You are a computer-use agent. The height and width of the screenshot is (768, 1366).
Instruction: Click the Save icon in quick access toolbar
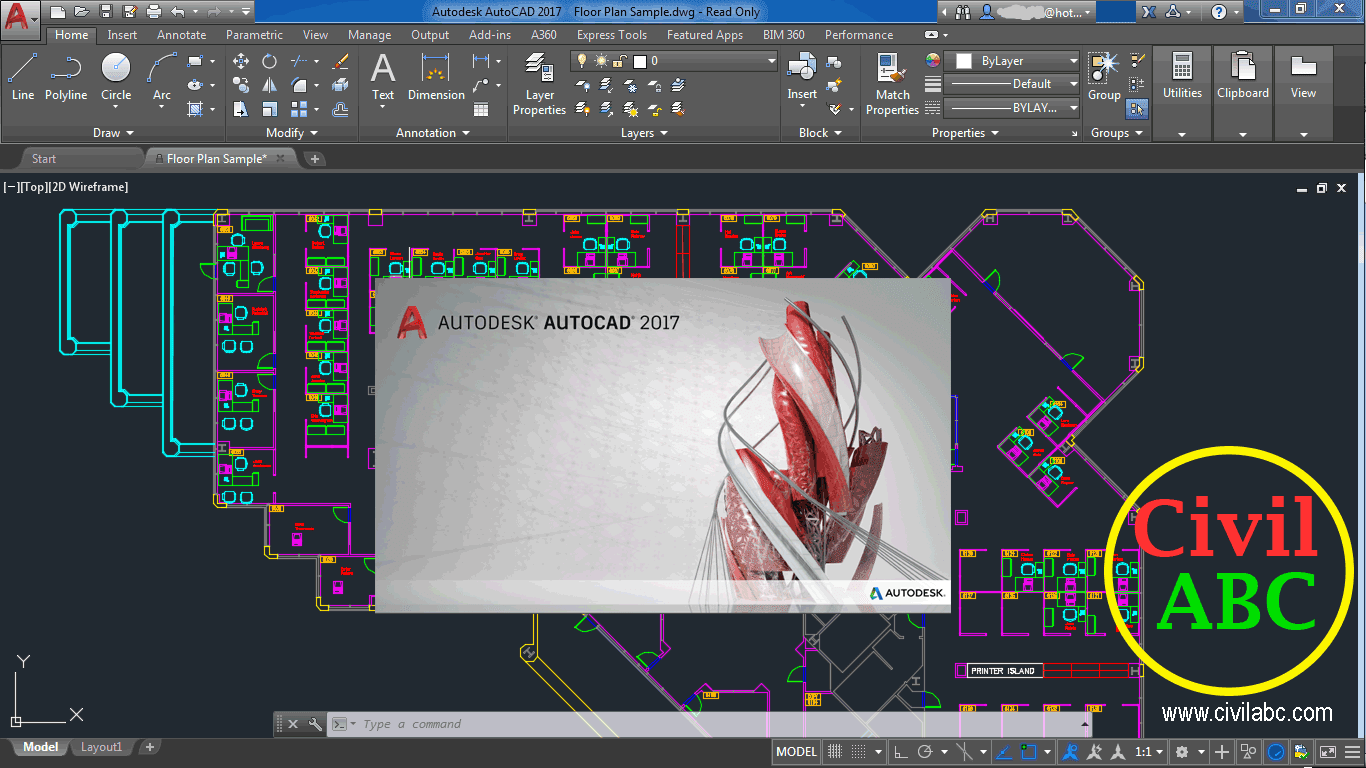pos(106,12)
